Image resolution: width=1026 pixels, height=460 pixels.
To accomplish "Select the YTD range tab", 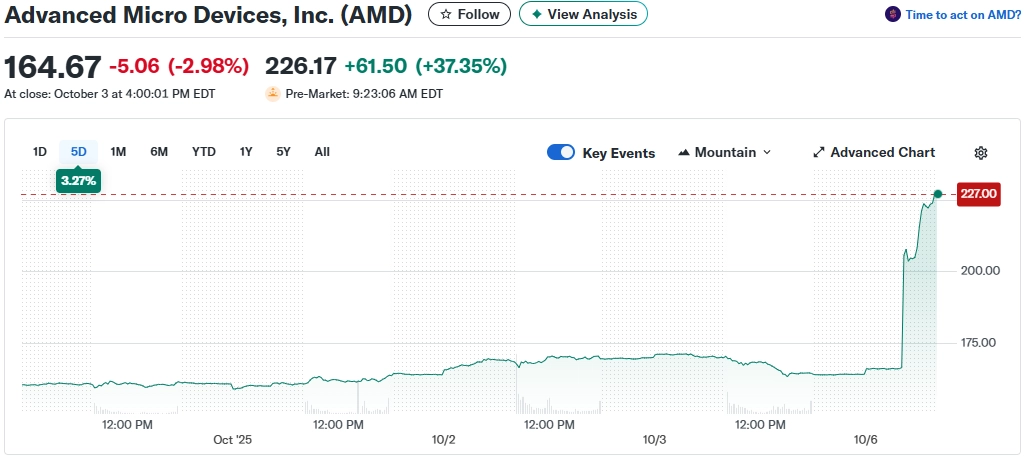I will coord(204,152).
